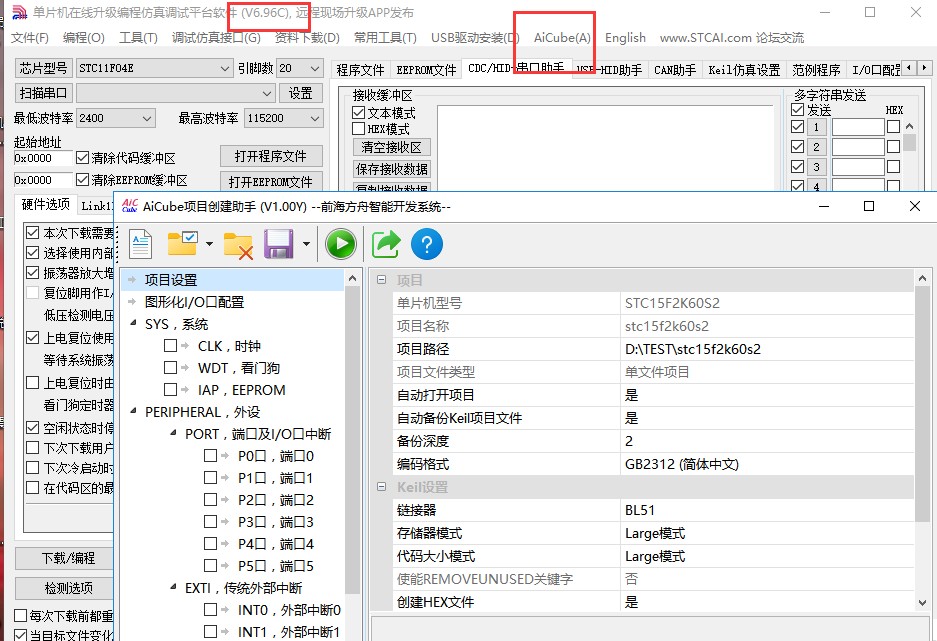Screen dimensions: 937x641
Task: Uncheck 清除代码缓冲区 checkbox
Action: 83,158
